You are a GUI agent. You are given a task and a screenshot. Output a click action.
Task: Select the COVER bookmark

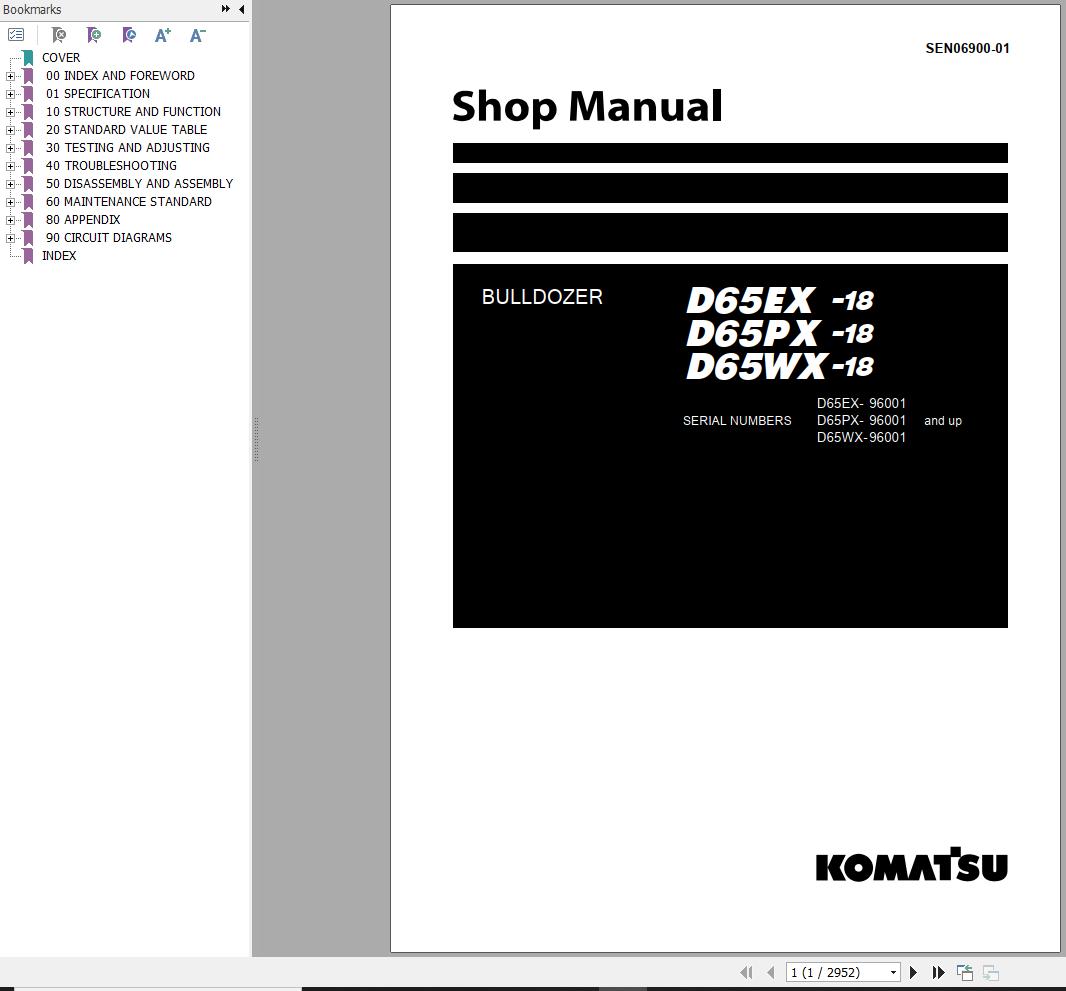[61, 57]
